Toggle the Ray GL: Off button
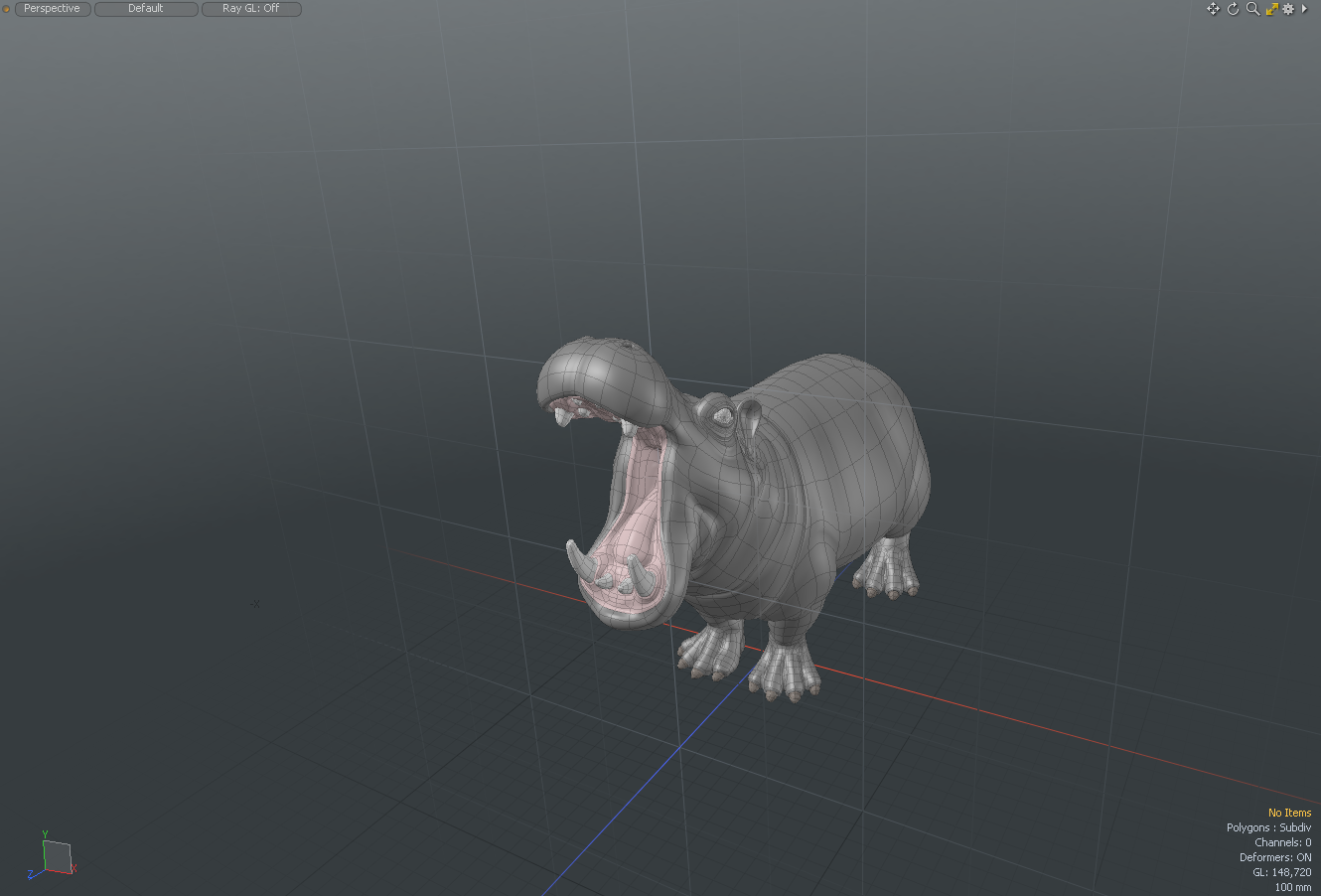This screenshot has width=1321, height=896. coord(251,9)
